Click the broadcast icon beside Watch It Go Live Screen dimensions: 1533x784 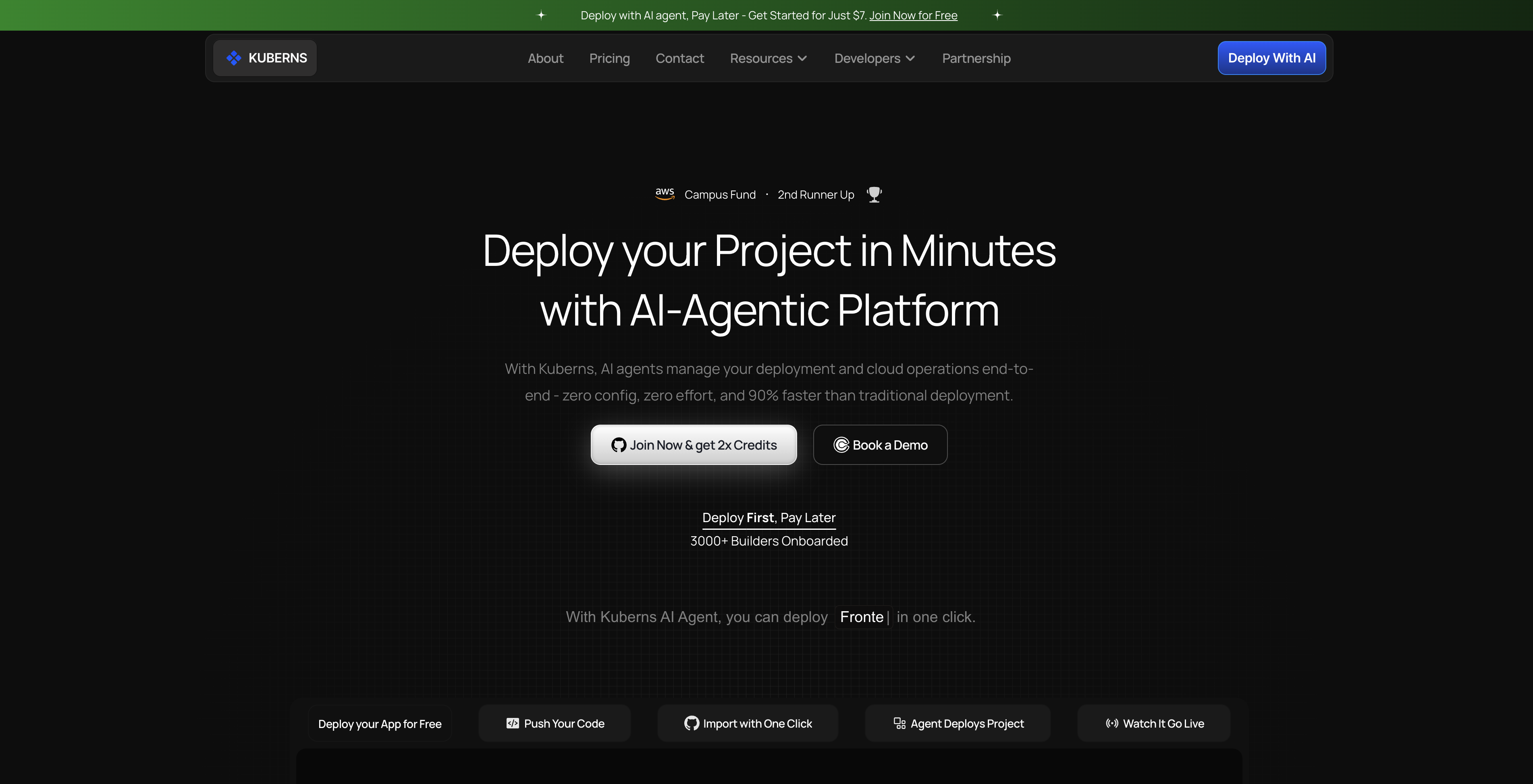1111,723
